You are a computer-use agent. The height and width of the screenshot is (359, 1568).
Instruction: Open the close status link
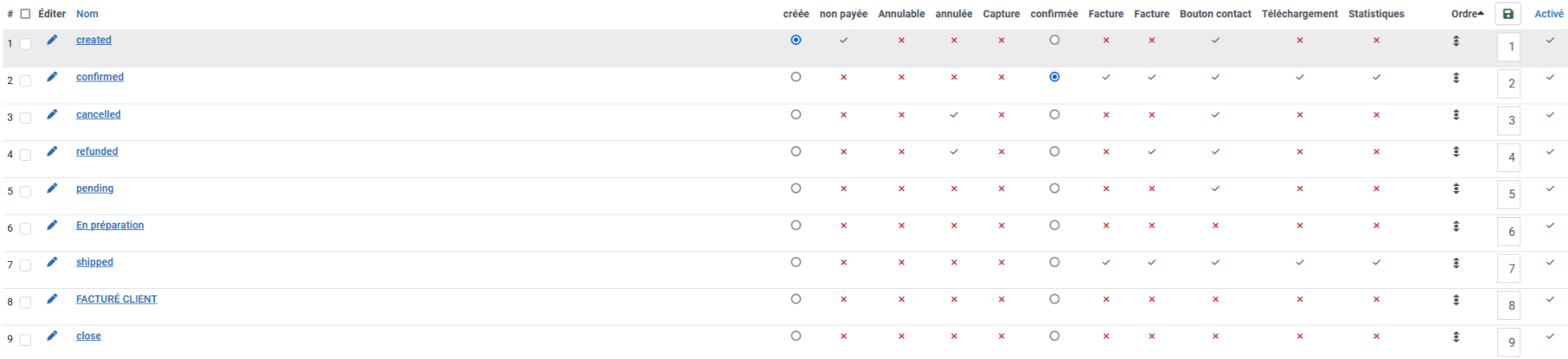(89, 336)
